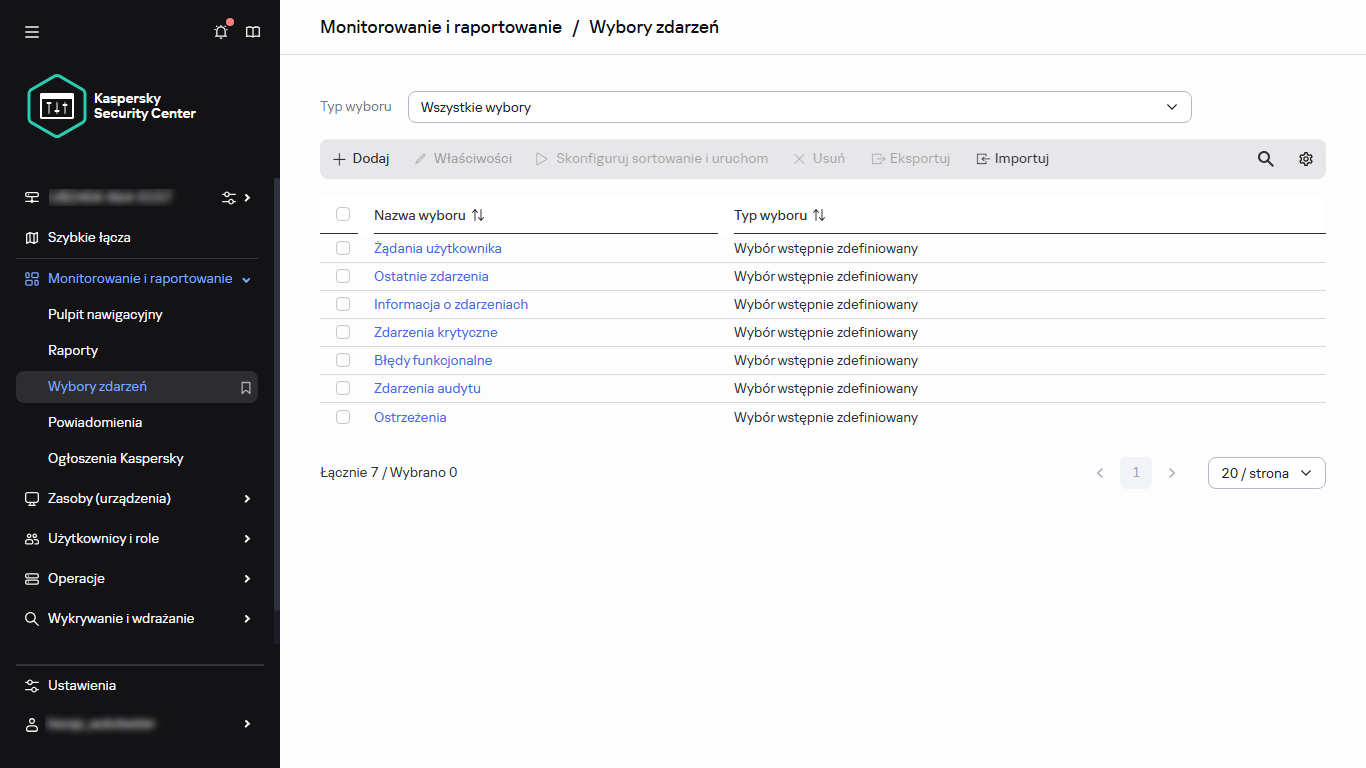This screenshot has width=1366, height=768.
Task: Open the hamburger navigation menu
Action: pyautogui.click(x=31, y=31)
